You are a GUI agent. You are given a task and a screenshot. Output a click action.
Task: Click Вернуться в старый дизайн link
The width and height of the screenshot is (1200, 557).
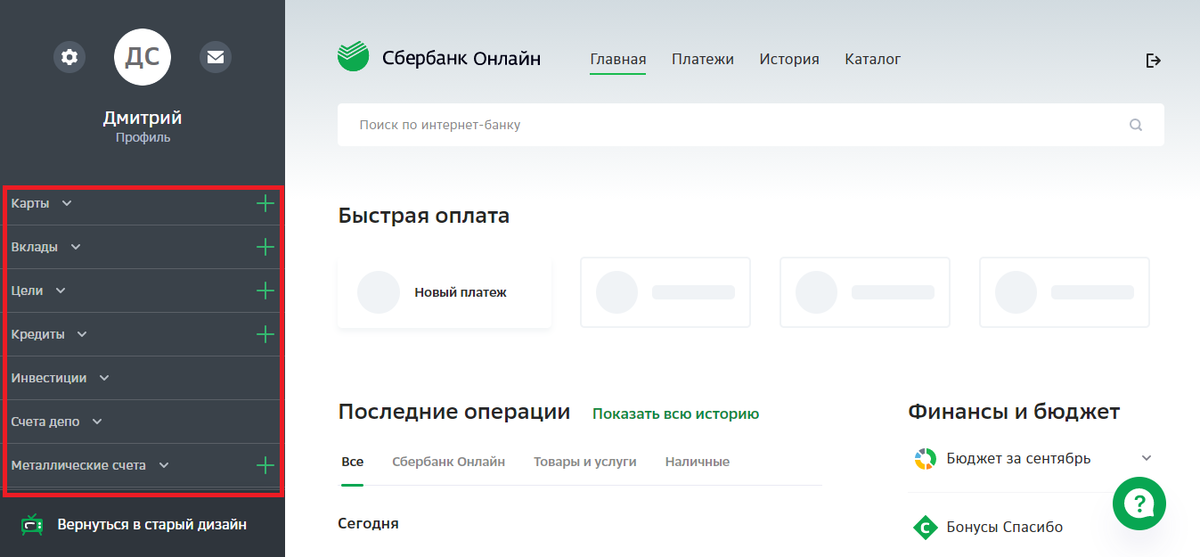(152, 524)
